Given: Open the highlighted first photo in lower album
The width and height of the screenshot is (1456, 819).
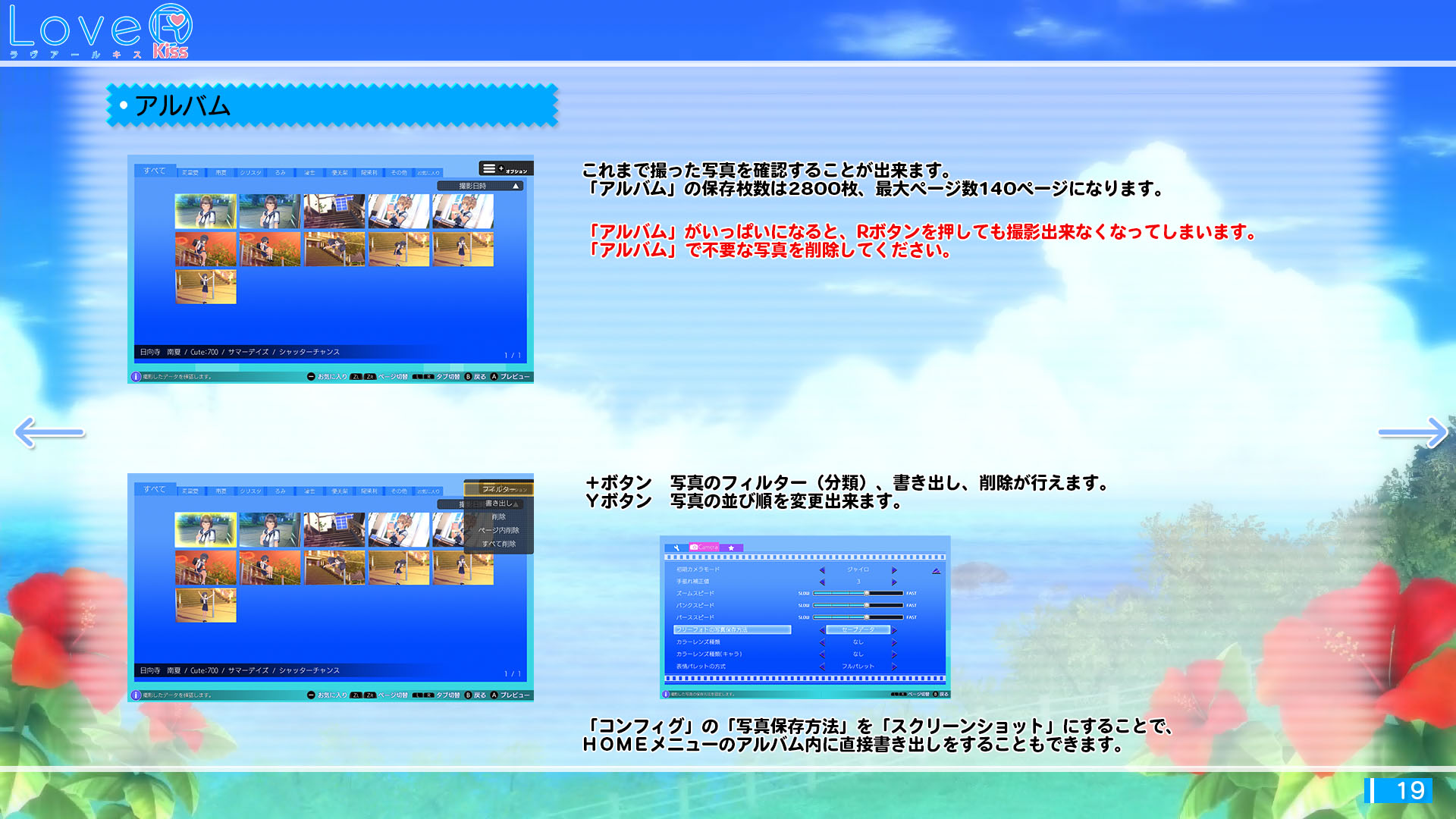Looking at the screenshot, I should click(206, 530).
